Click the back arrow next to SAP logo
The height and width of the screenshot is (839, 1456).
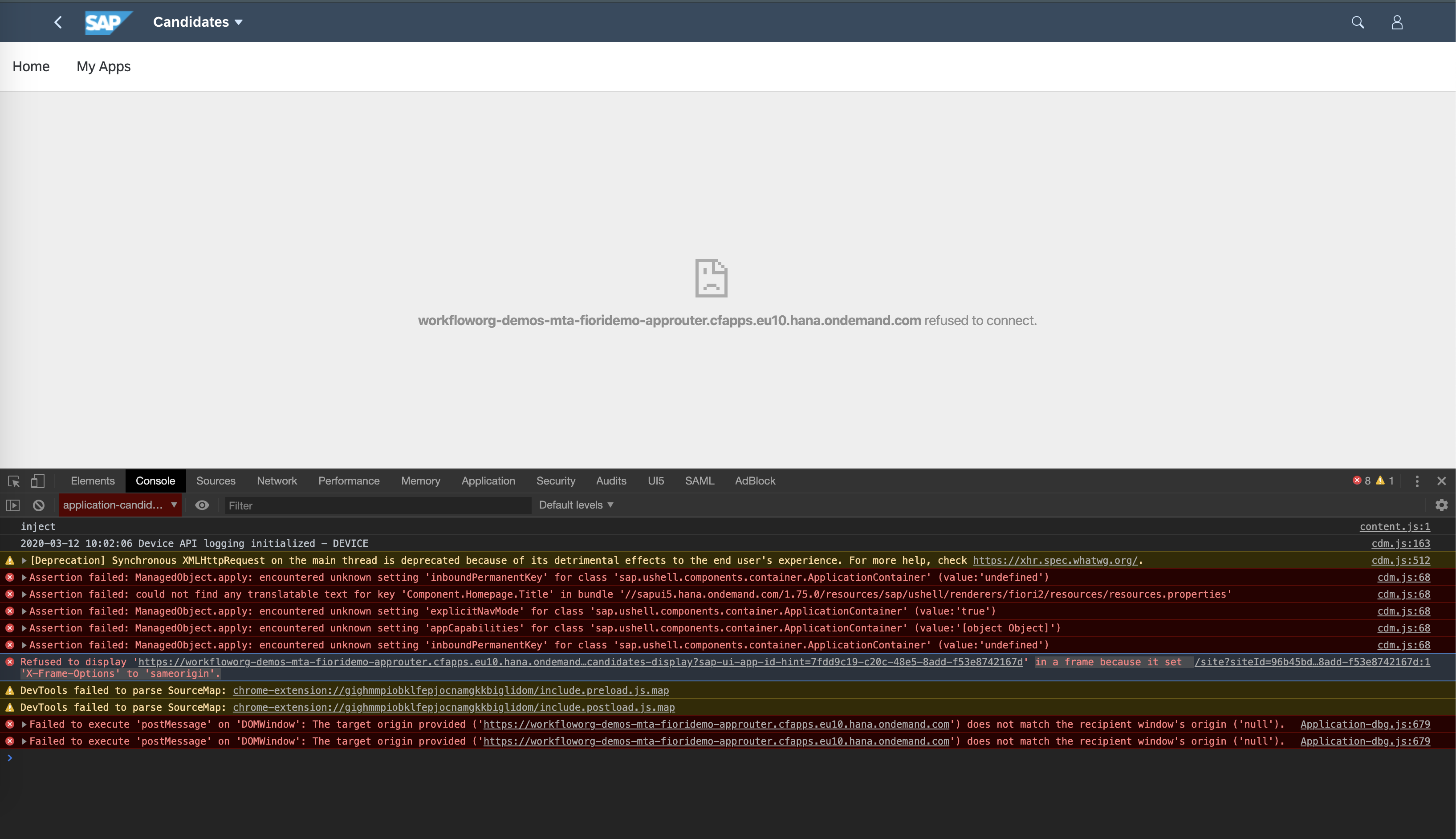pos(58,22)
